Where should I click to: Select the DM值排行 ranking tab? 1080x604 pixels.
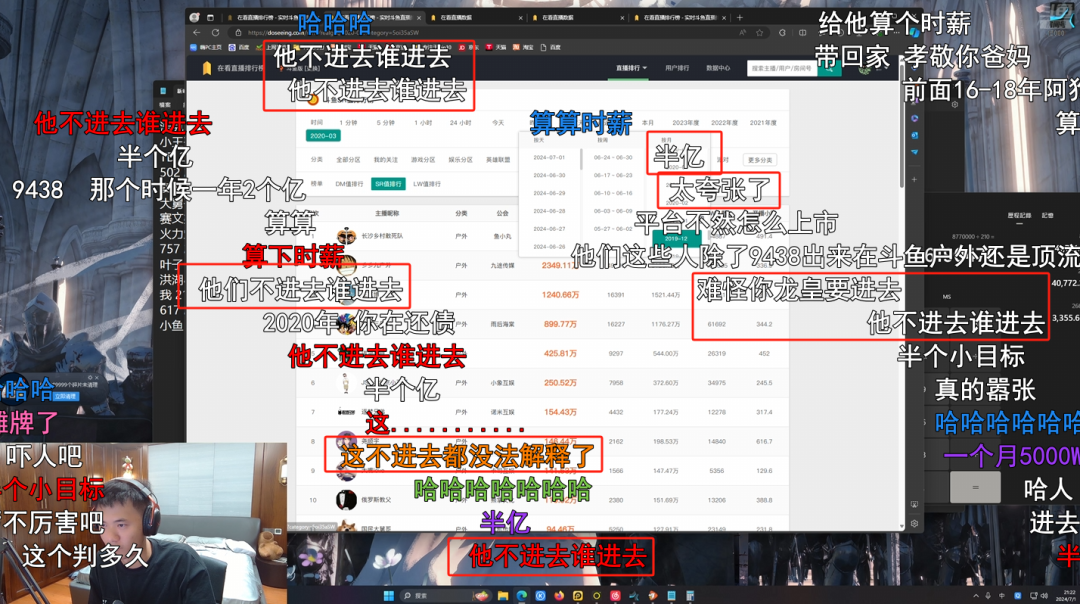tap(349, 184)
